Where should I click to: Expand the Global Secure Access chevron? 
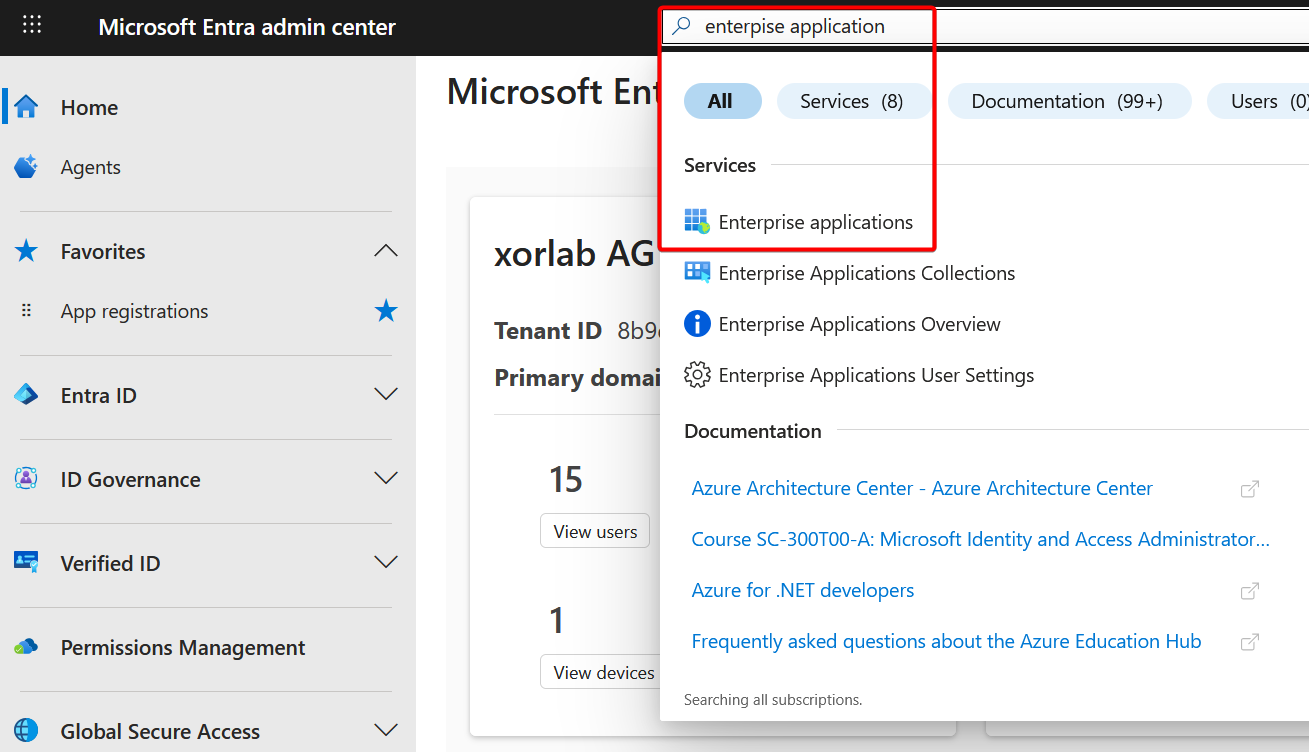coord(386,731)
